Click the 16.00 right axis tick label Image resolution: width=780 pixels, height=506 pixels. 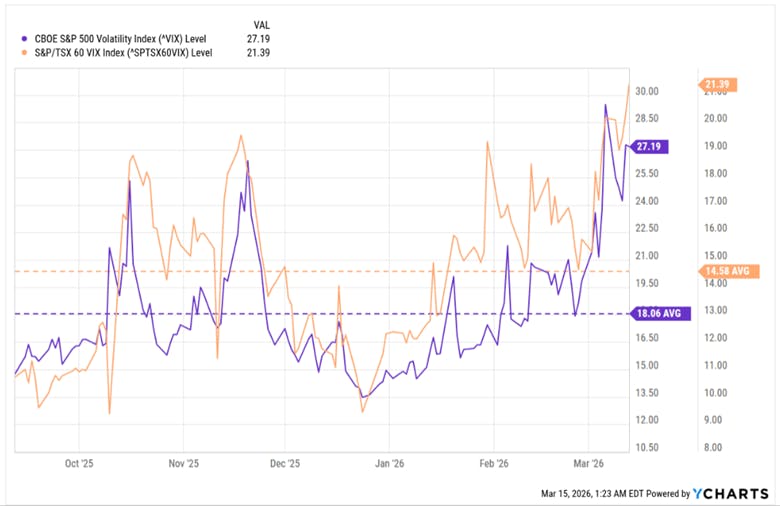(715, 228)
